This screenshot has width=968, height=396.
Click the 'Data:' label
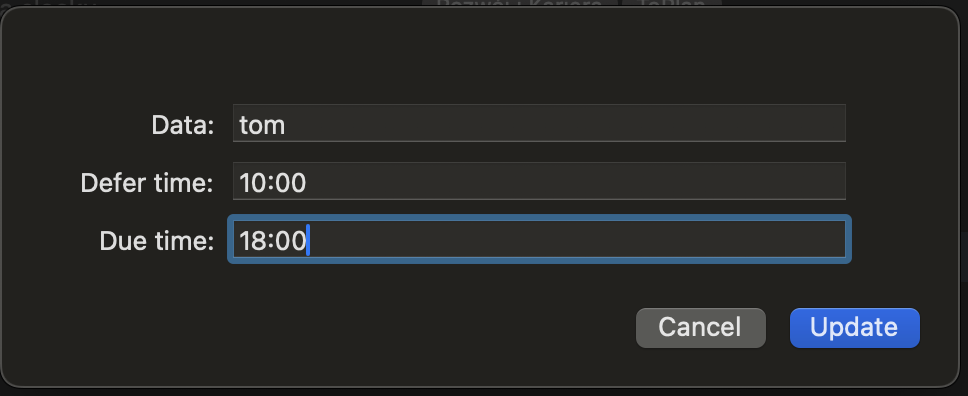click(183, 125)
